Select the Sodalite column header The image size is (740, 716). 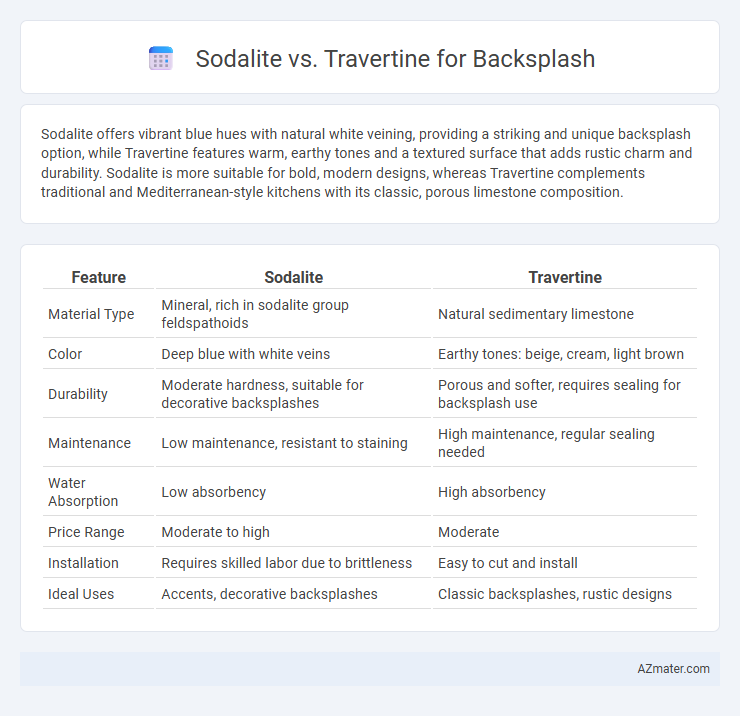[294, 277]
